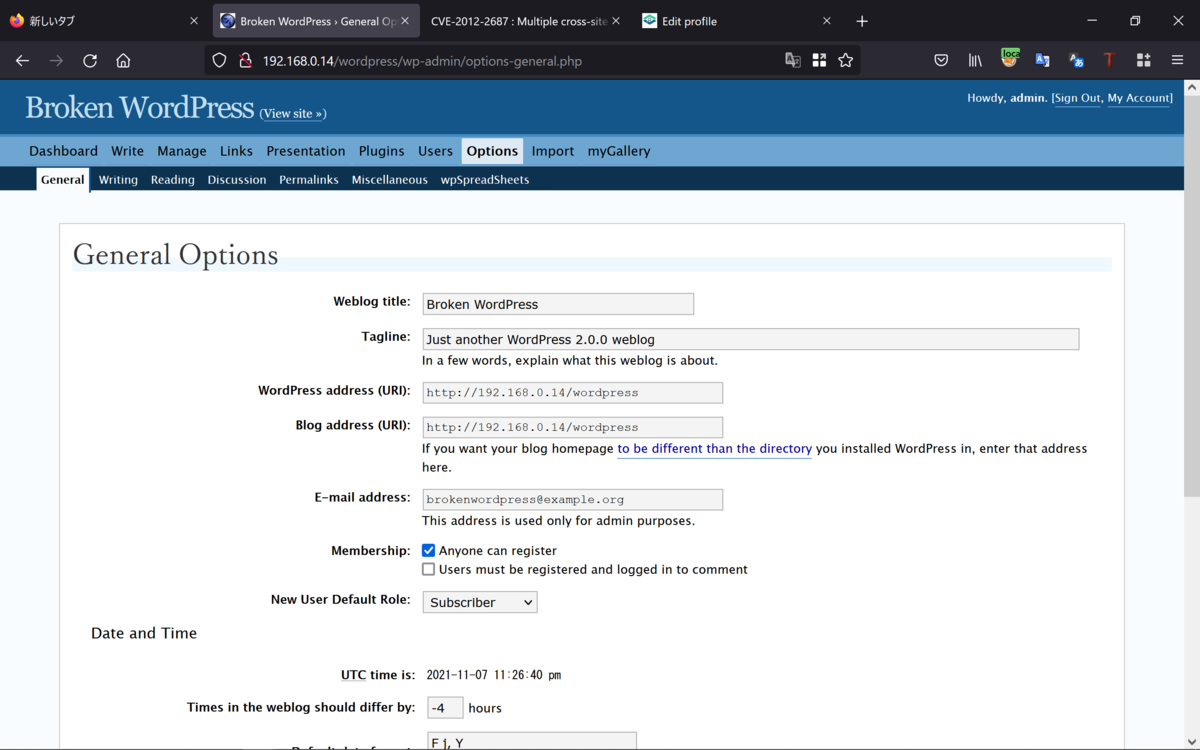Image resolution: width=1200 pixels, height=750 pixels.
Task: Click the E-mail address field
Action: [x=572, y=499]
